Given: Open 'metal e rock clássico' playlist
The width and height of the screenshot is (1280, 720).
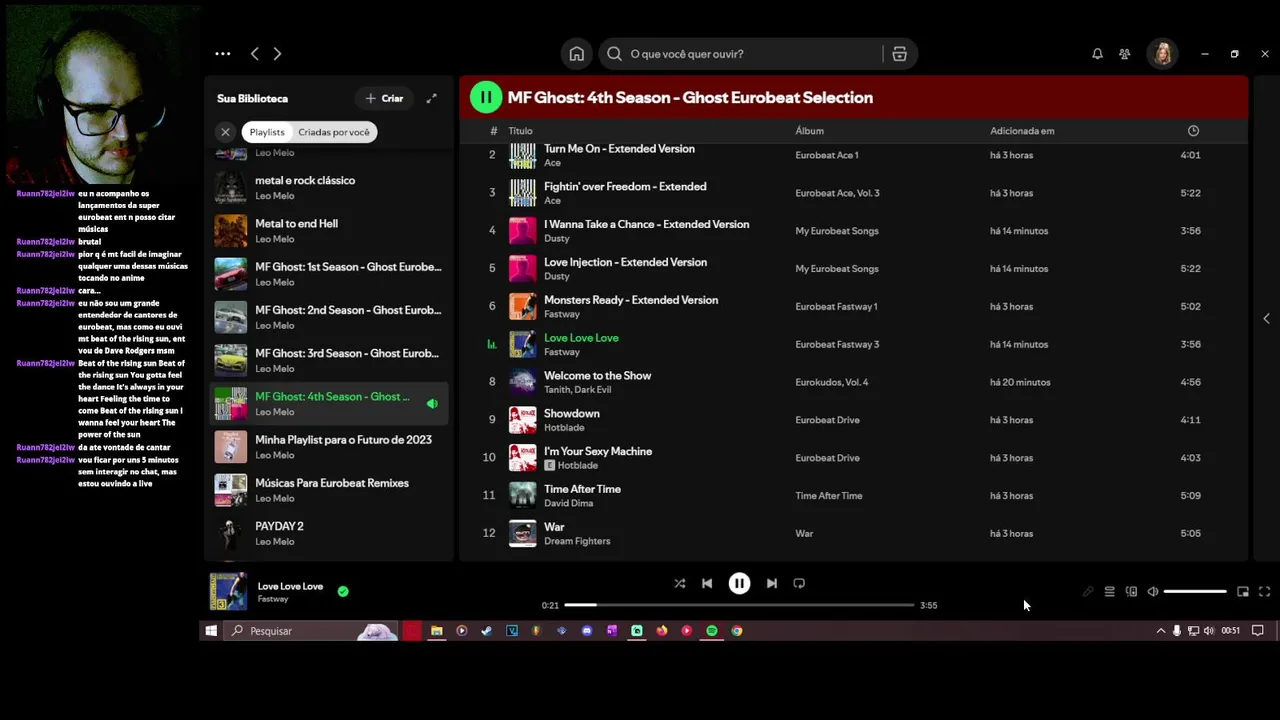Looking at the screenshot, I should pos(329,188).
